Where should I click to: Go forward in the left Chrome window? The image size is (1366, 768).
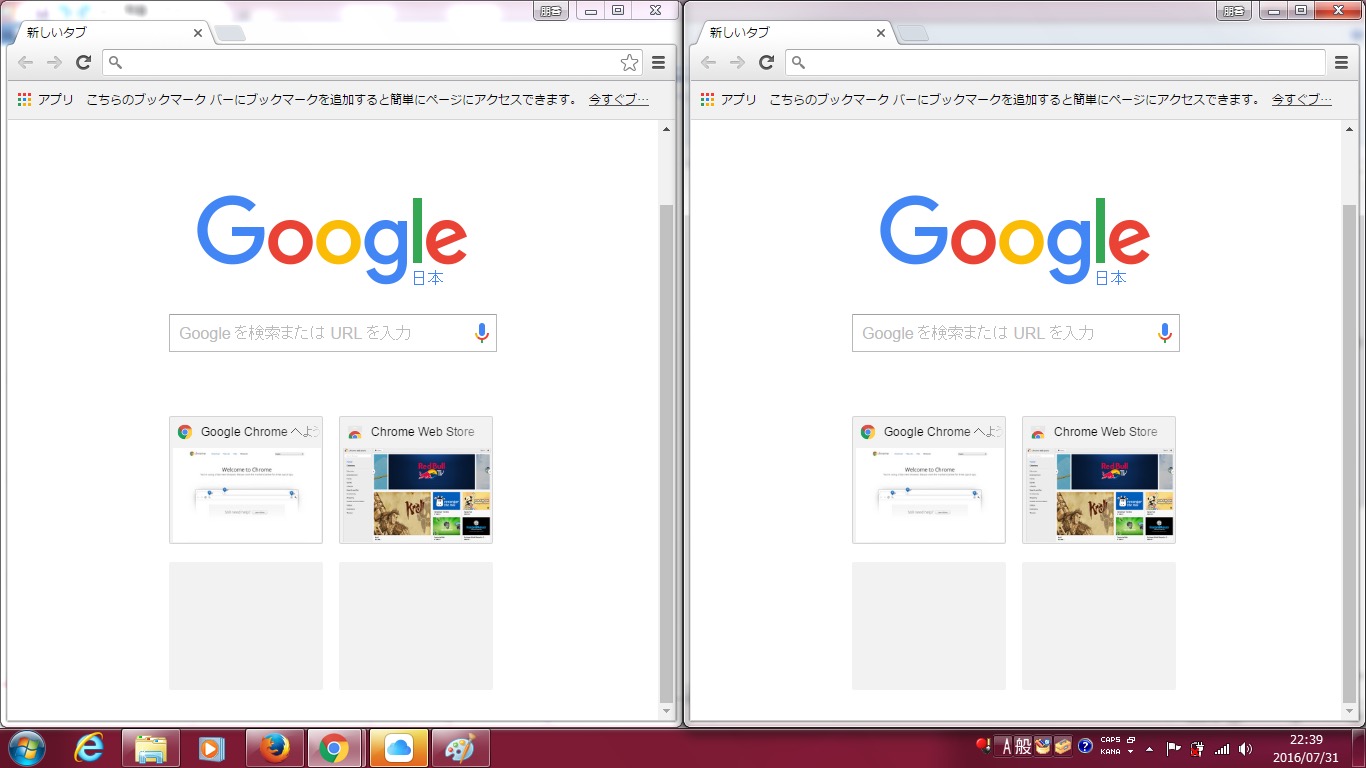[x=55, y=62]
